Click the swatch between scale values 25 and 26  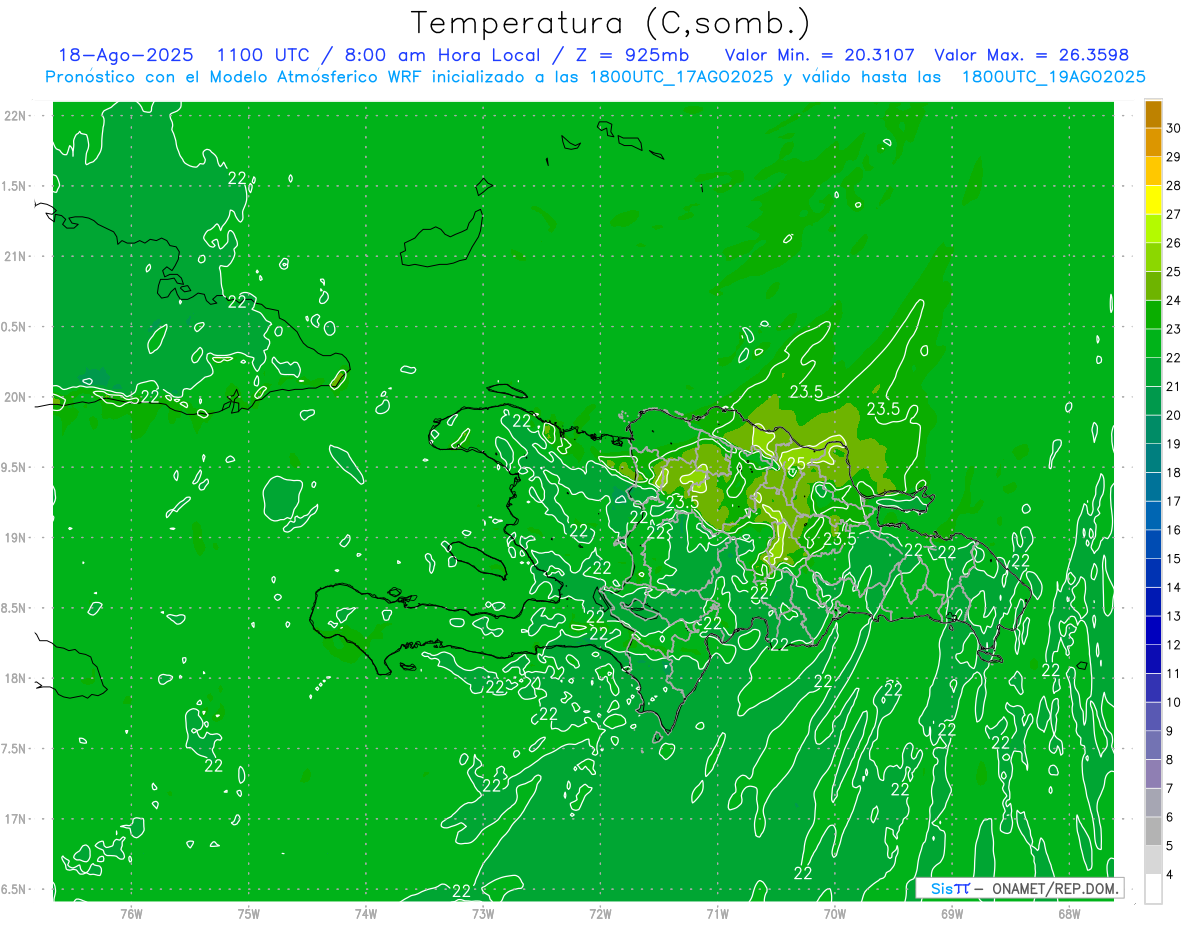click(1153, 257)
